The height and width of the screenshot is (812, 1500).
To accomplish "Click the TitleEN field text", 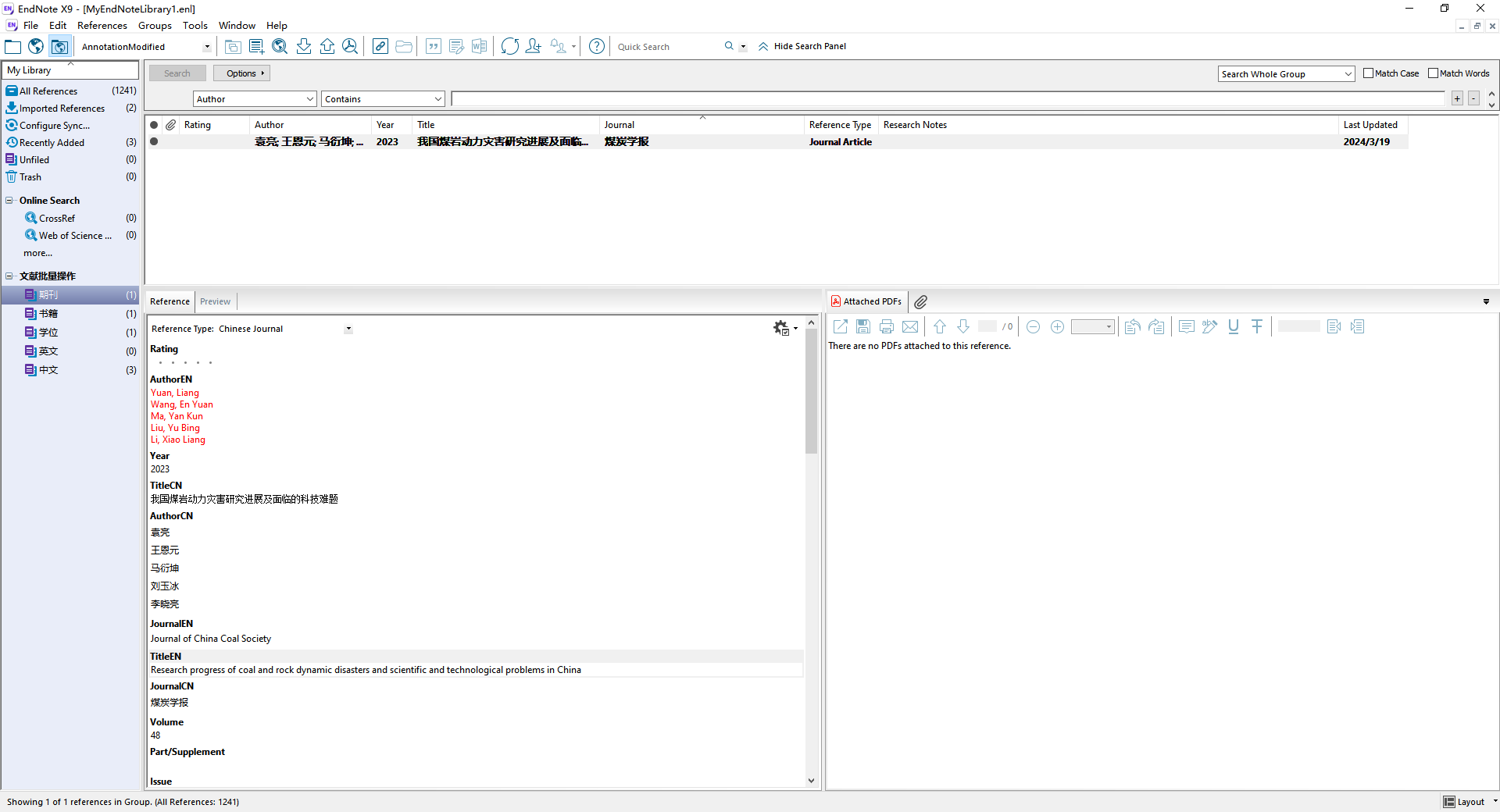I will click(x=366, y=670).
